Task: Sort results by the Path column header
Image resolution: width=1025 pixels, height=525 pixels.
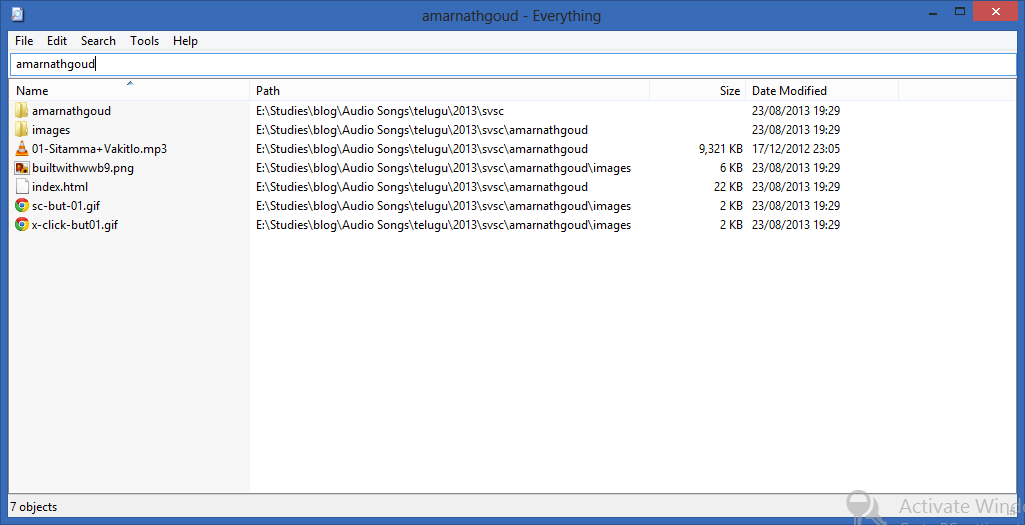Action: click(450, 91)
